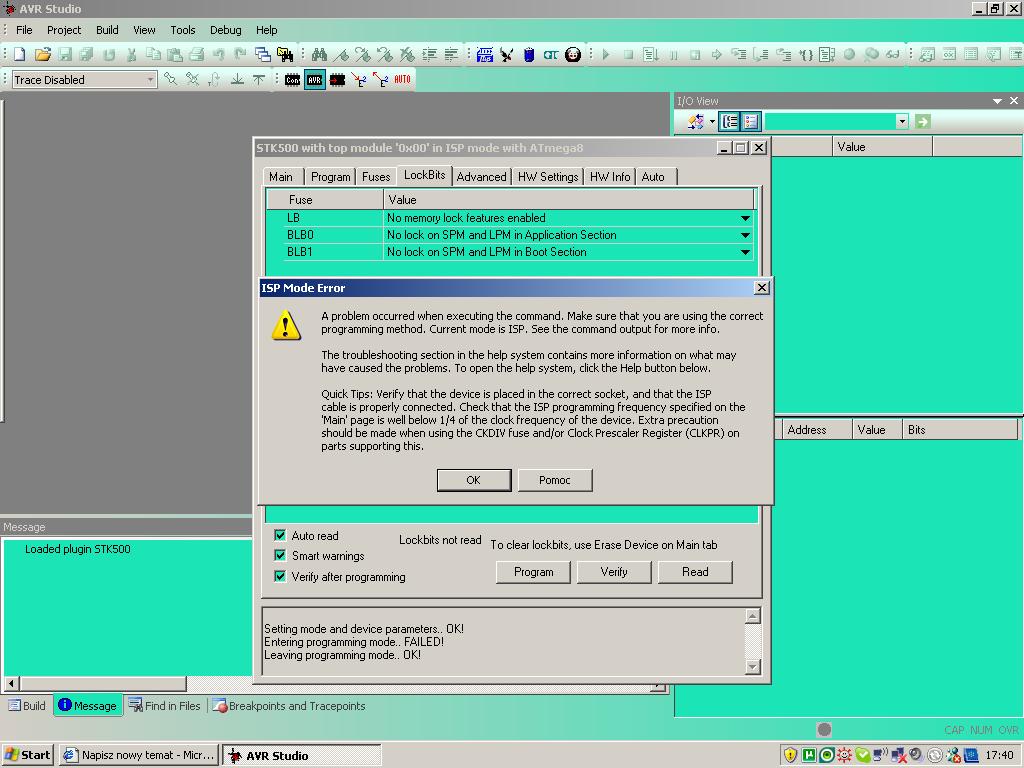Screen dimensions: 1024x768
Task: Click the curly braces debug toolbar icon
Action: coord(806,55)
